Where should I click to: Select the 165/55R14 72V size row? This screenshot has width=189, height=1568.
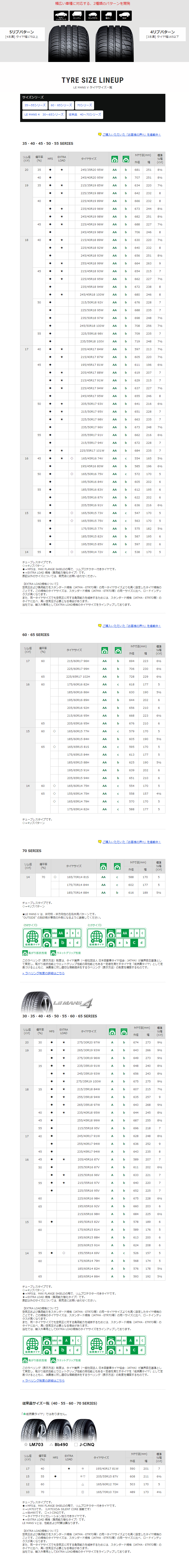[x=93, y=552]
